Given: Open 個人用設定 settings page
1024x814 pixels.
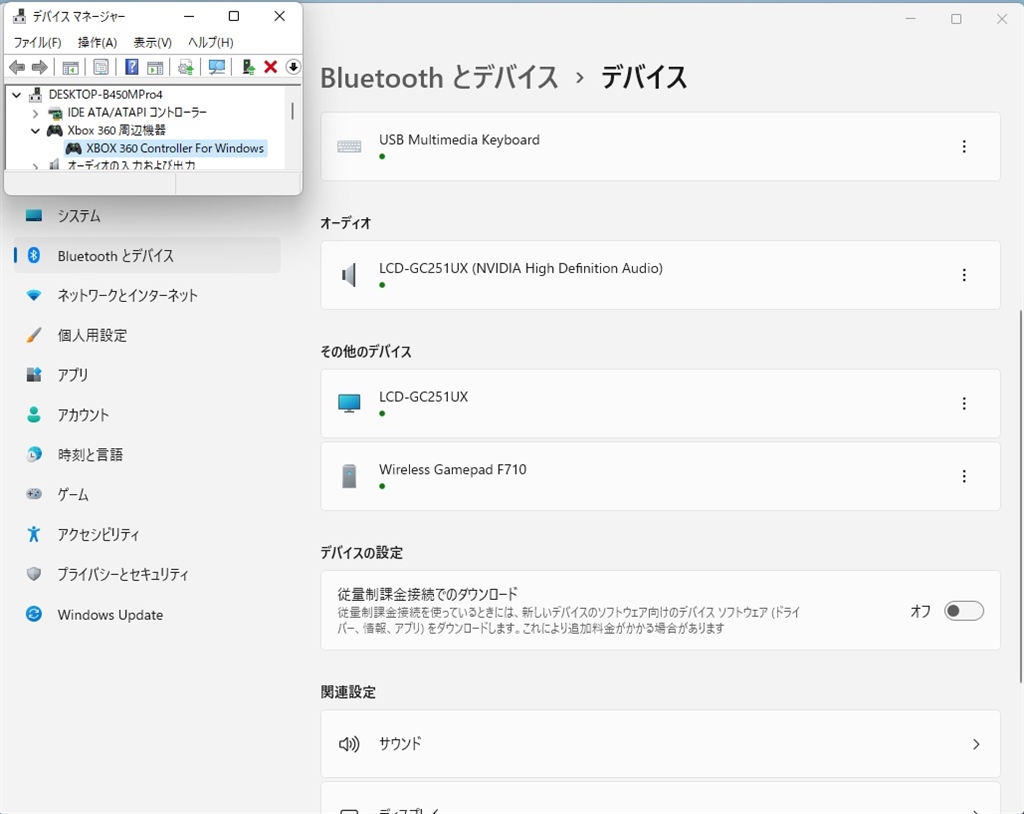Looking at the screenshot, I should [148, 335].
